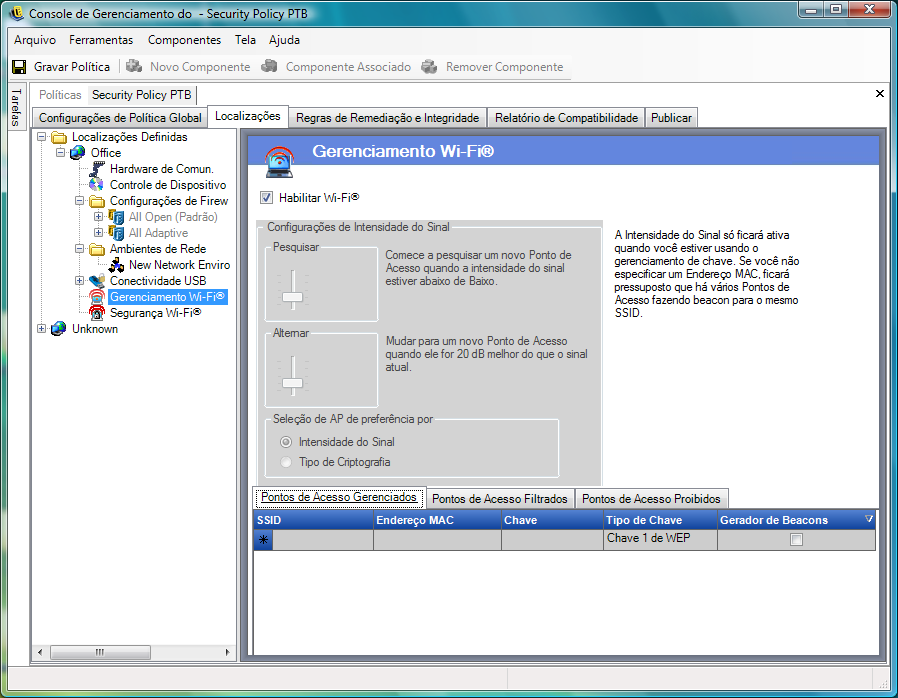The width and height of the screenshot is (898, 698).
Task: Click the new row asterisk marker in the SSID grid
Action: [263, 539]
